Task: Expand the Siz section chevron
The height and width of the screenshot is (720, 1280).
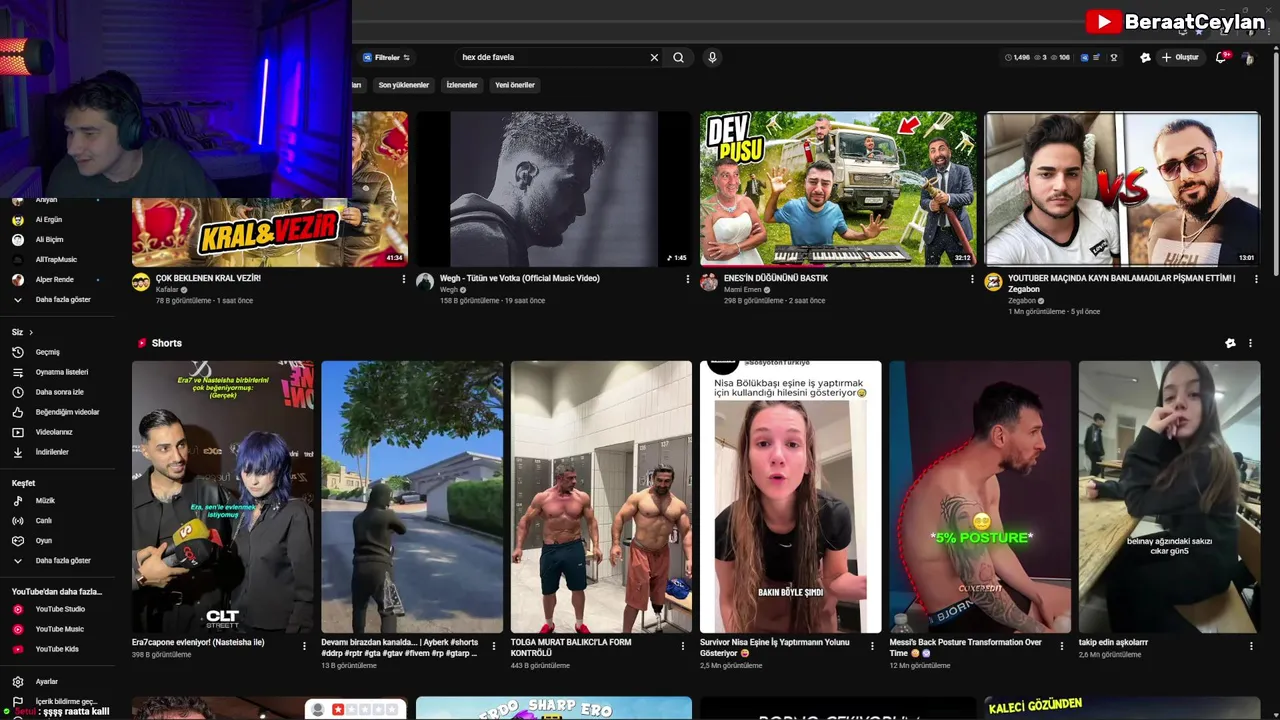Action: (x=31, y=332)
